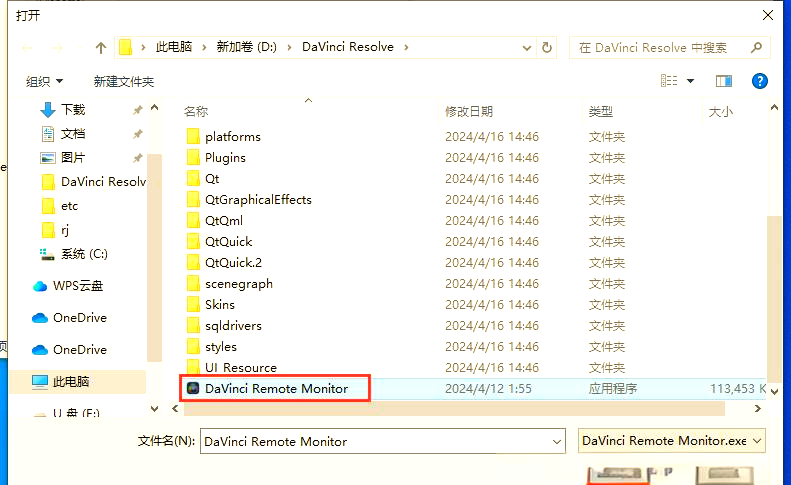Screen dimensions: 791x485
Task: Change view layout icon
Action: pyautogui.click(x=669, y=81)
